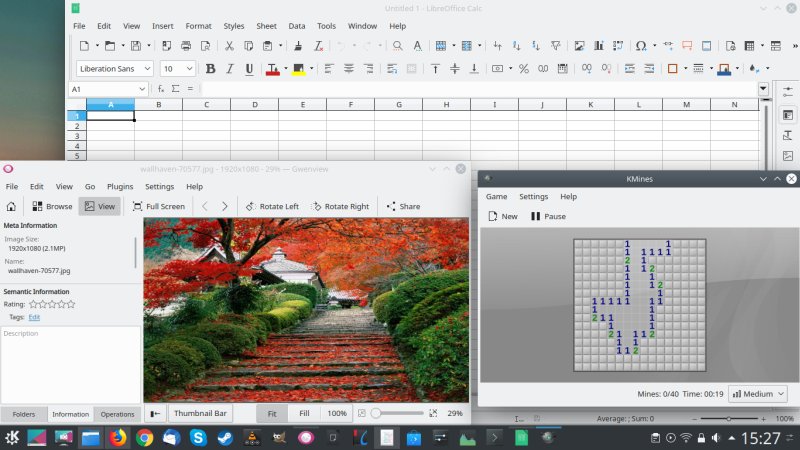Go to next image using the right arrow
Viewport: 800px width, 450px height.
(225, 206)
